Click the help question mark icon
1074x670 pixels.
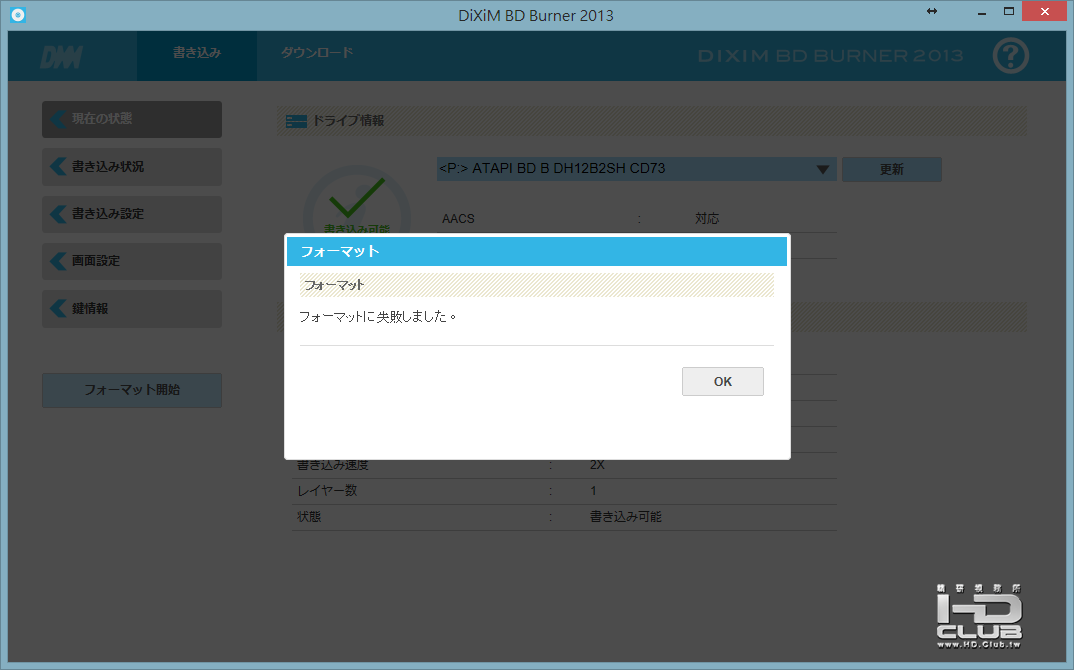(x=1010, y=55)
